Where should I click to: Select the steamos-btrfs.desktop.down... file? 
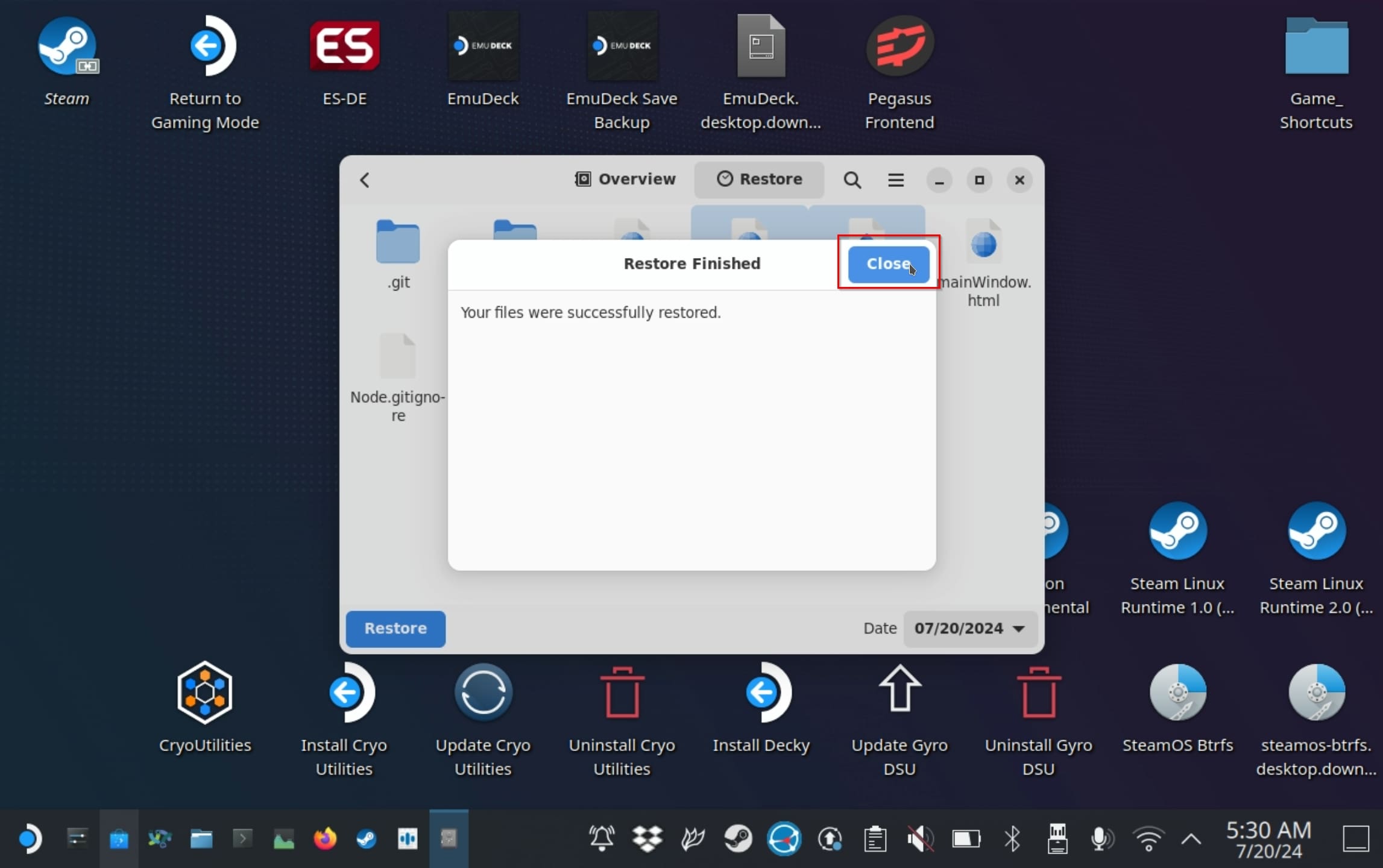coord(1316,720)
